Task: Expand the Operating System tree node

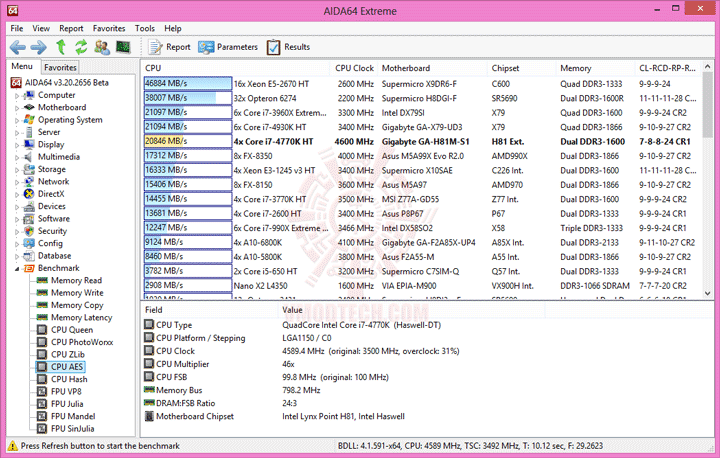Action: point(17,120)
